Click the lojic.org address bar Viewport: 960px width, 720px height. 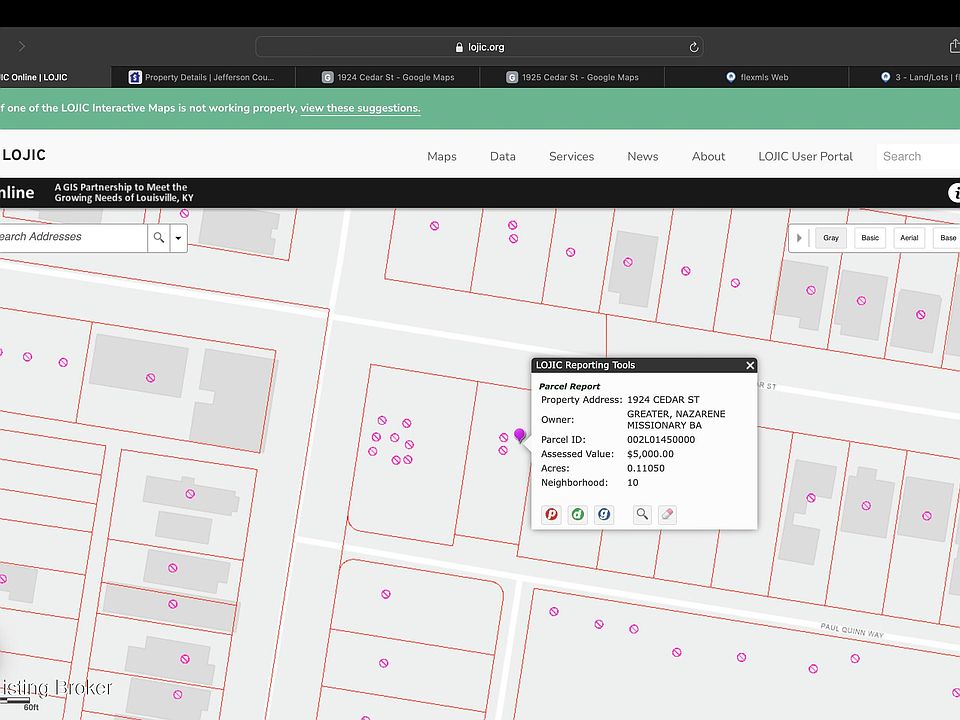[479, 47]
